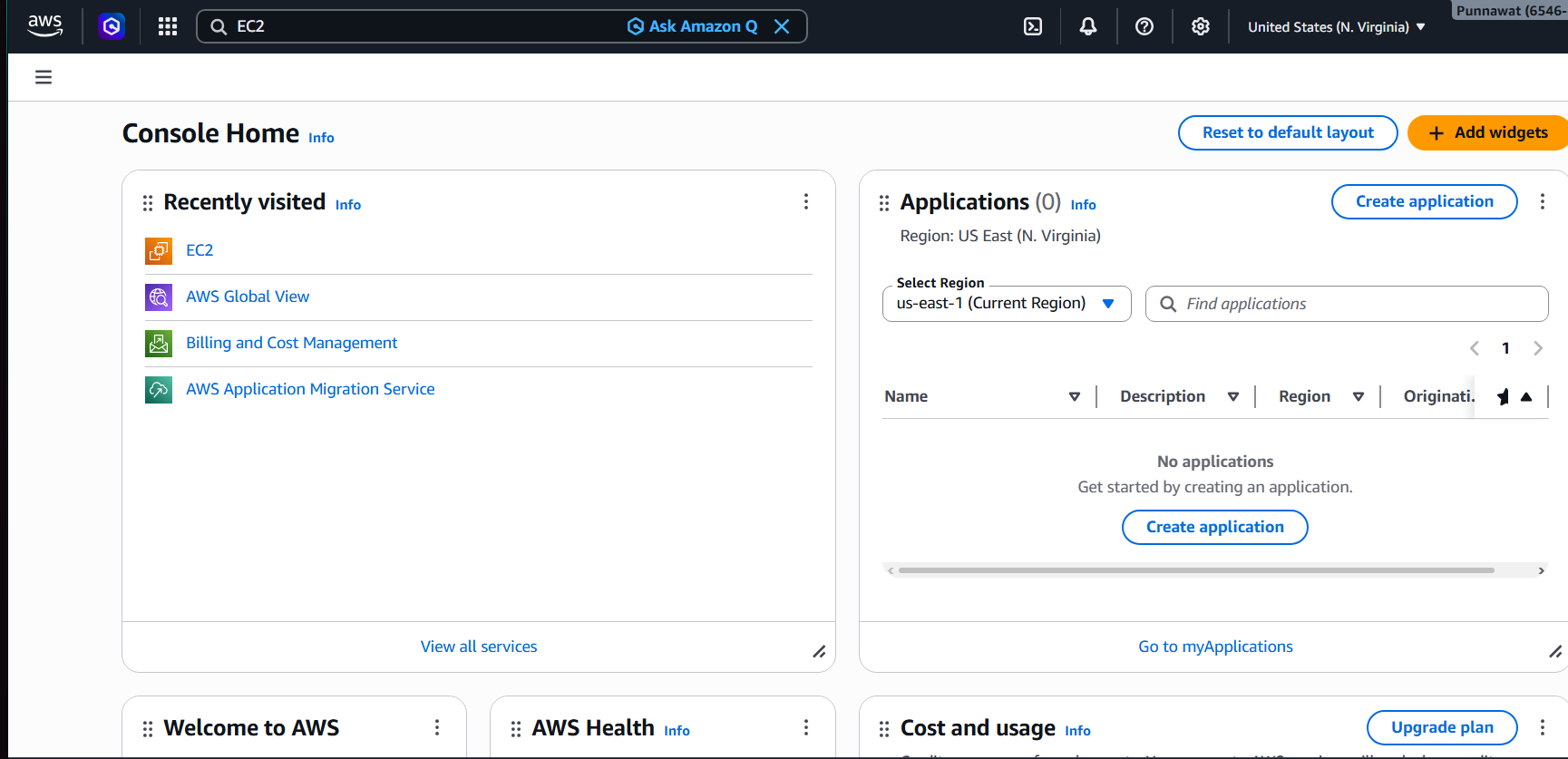Open Recently visited widget options menu
Image resolution: width=1568 pixels, height=759 pixels.
(806, 201)
